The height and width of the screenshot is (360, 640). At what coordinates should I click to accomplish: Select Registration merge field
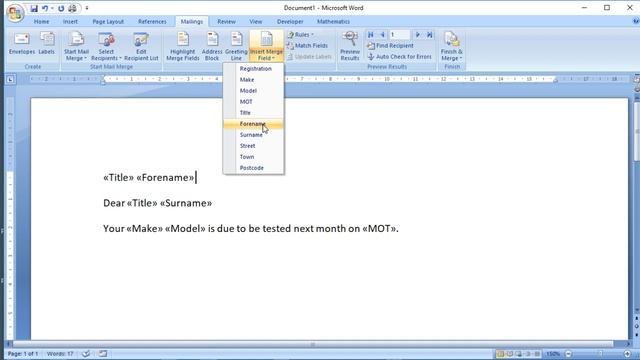(253, 69)
